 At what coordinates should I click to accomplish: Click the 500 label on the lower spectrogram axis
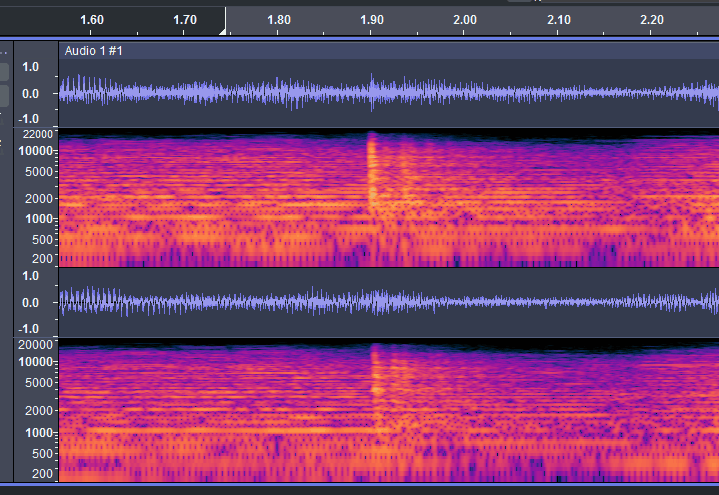[x=42, y=453]
